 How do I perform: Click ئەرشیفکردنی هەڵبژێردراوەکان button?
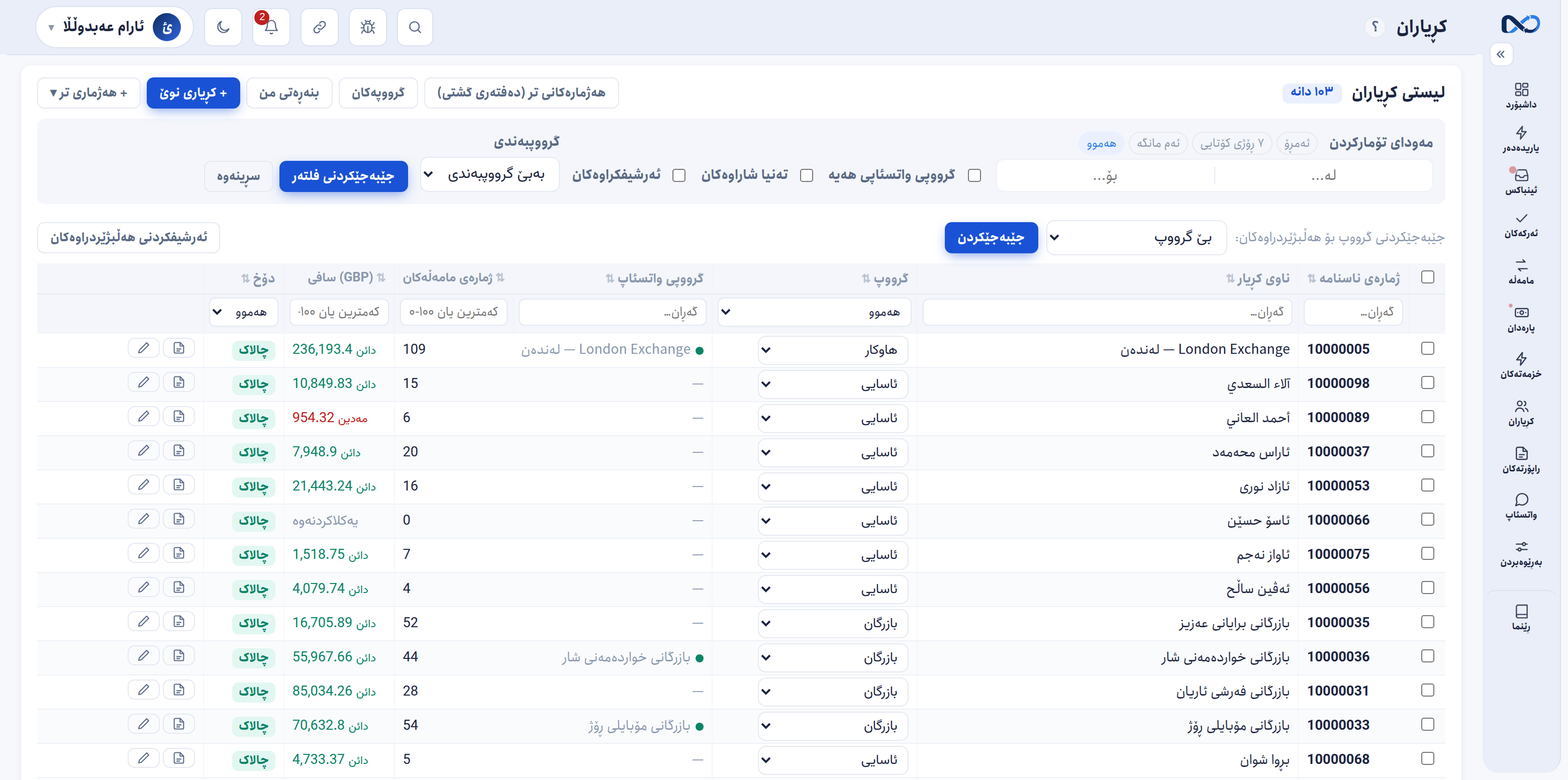[129, 238]
